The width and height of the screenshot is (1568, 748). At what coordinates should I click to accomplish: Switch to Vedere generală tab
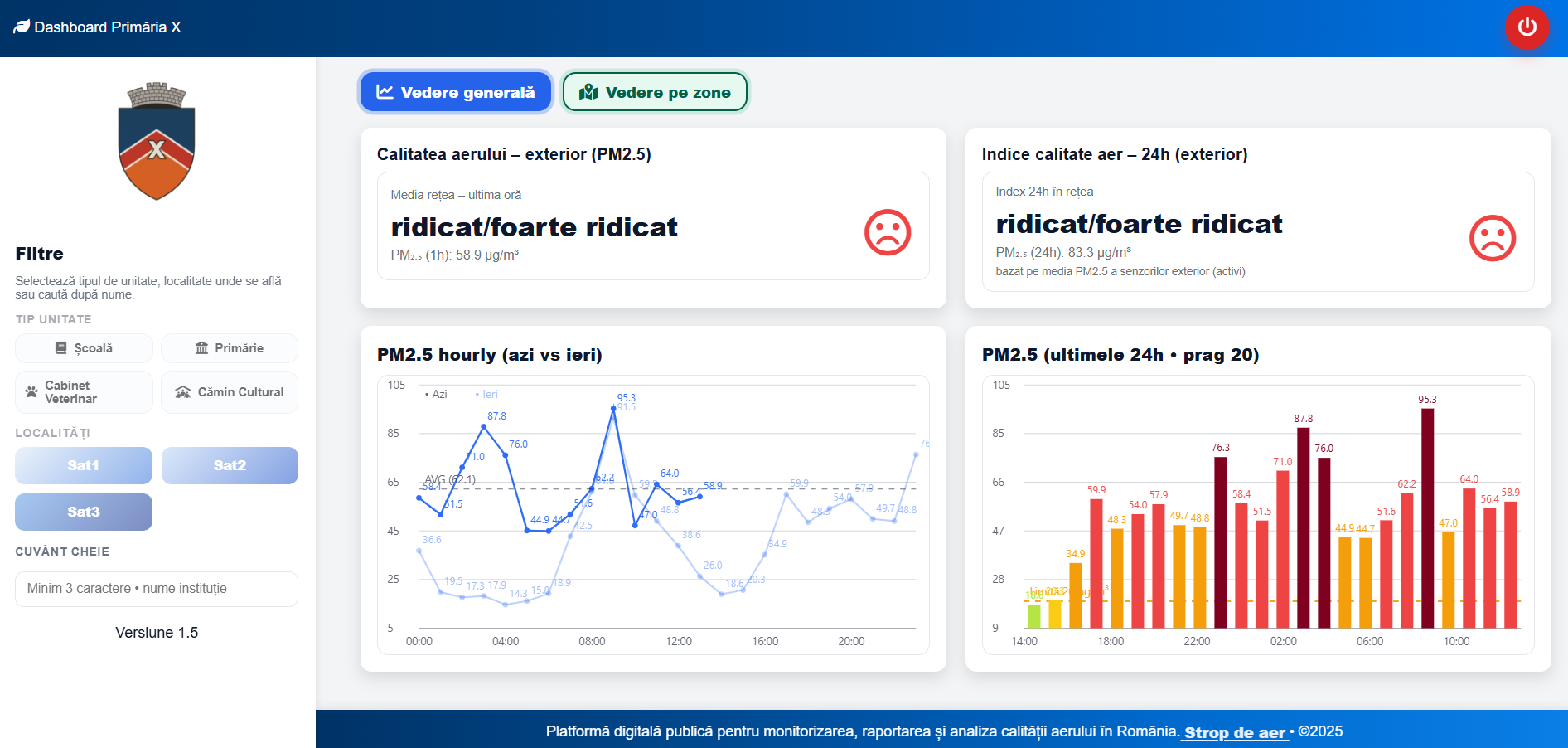(x=456, y=92)
